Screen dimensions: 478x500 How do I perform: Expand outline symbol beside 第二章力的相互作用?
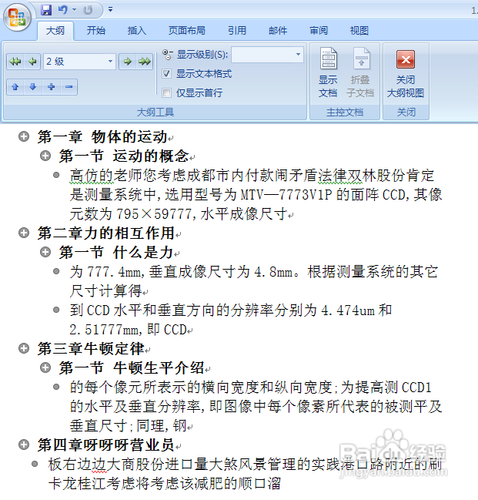click(24, 233)
